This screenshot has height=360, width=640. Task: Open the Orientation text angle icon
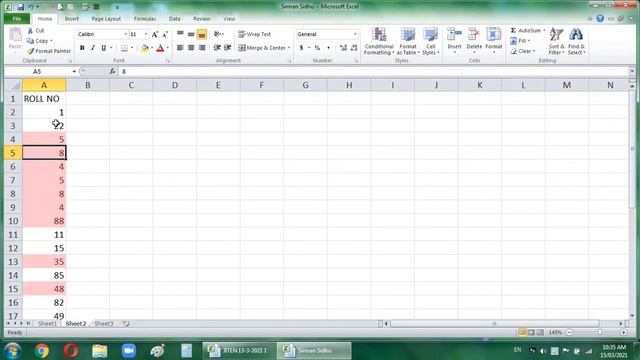[x=218, y=34]
